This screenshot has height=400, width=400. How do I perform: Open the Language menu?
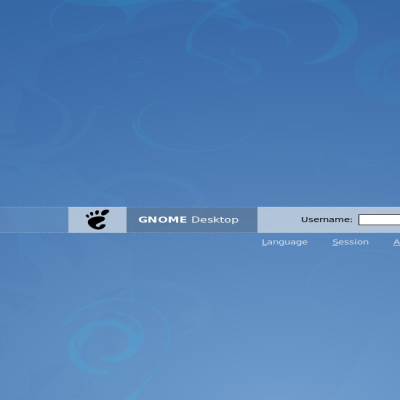tap(284, 242)
